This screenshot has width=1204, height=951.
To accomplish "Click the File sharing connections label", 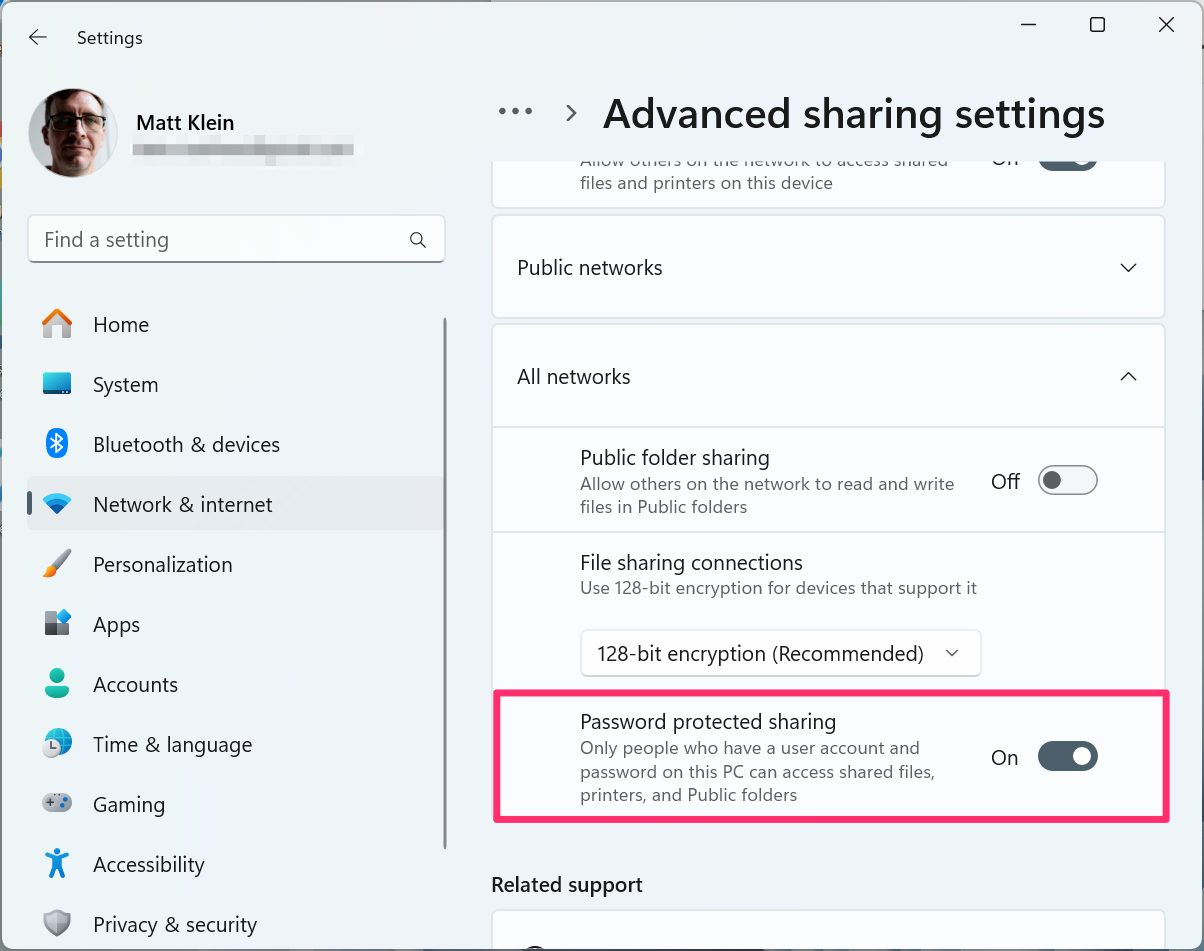I will pyautogui.click(x=691, y=563).
